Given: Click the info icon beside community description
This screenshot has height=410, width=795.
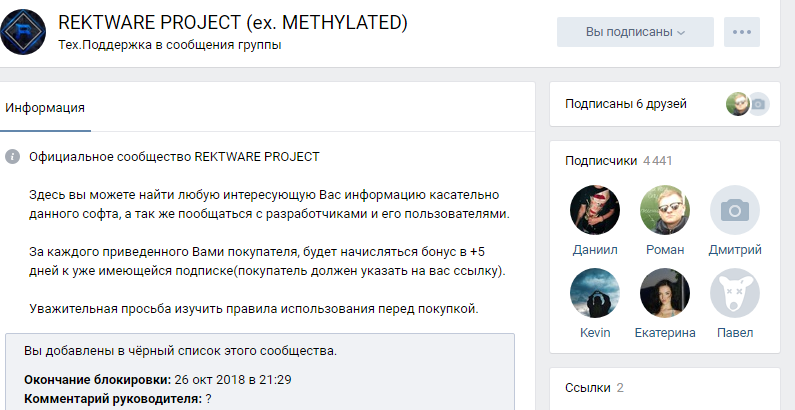Looking at the screenshot, I should tap(12, 157).
